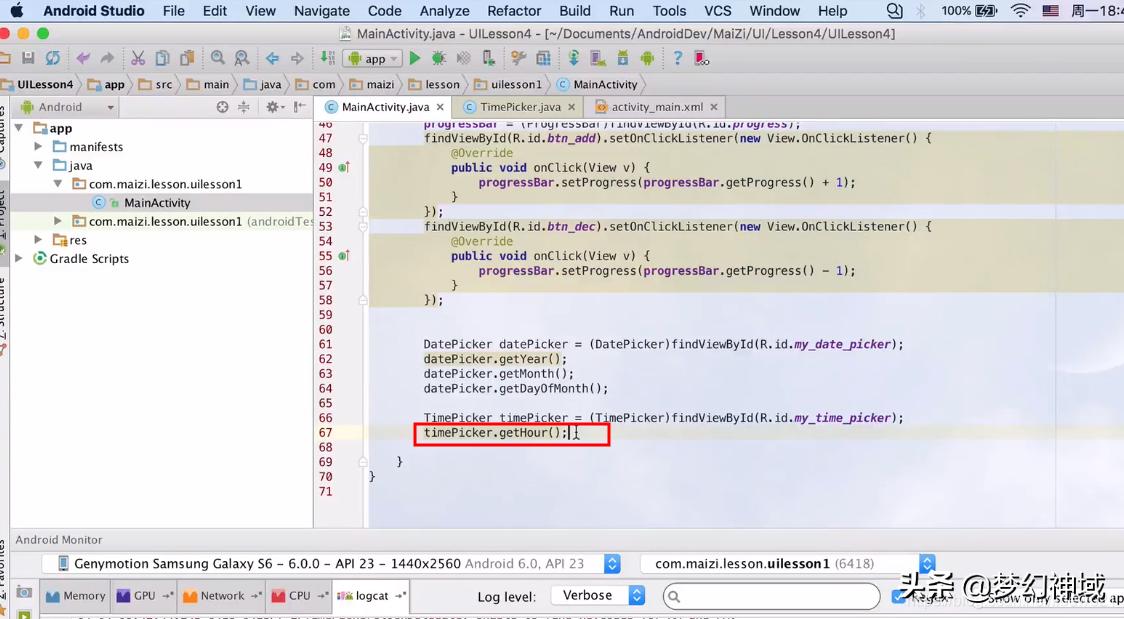Close the MainActivity.java tab
Image resolution: width=1124 pixels, height=619 pixels.
[x=441, y=107]
